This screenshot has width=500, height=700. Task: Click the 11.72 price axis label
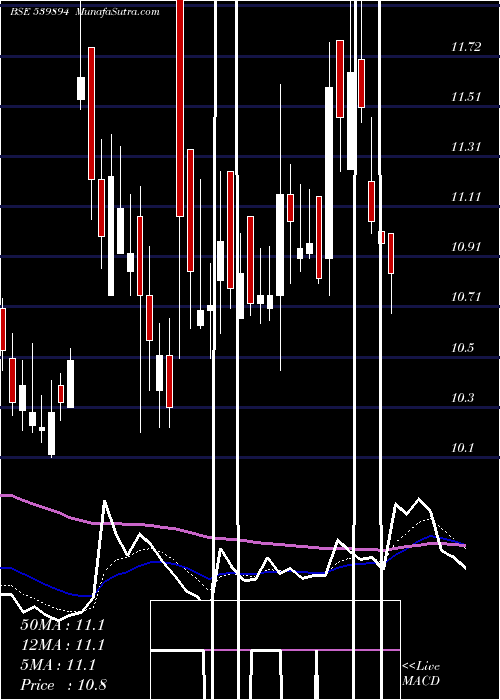[466, 46]
